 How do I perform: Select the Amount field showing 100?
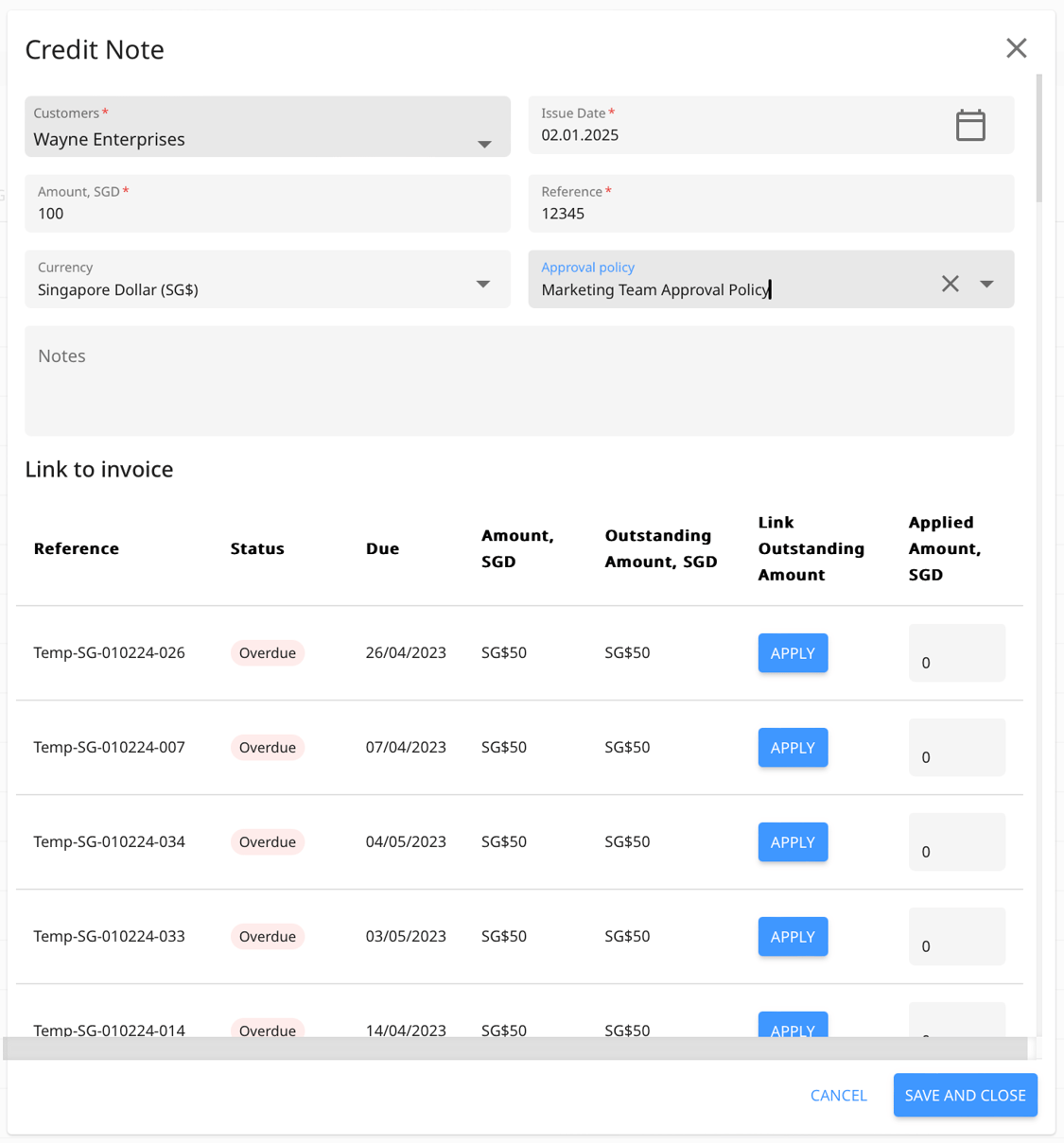267,213
